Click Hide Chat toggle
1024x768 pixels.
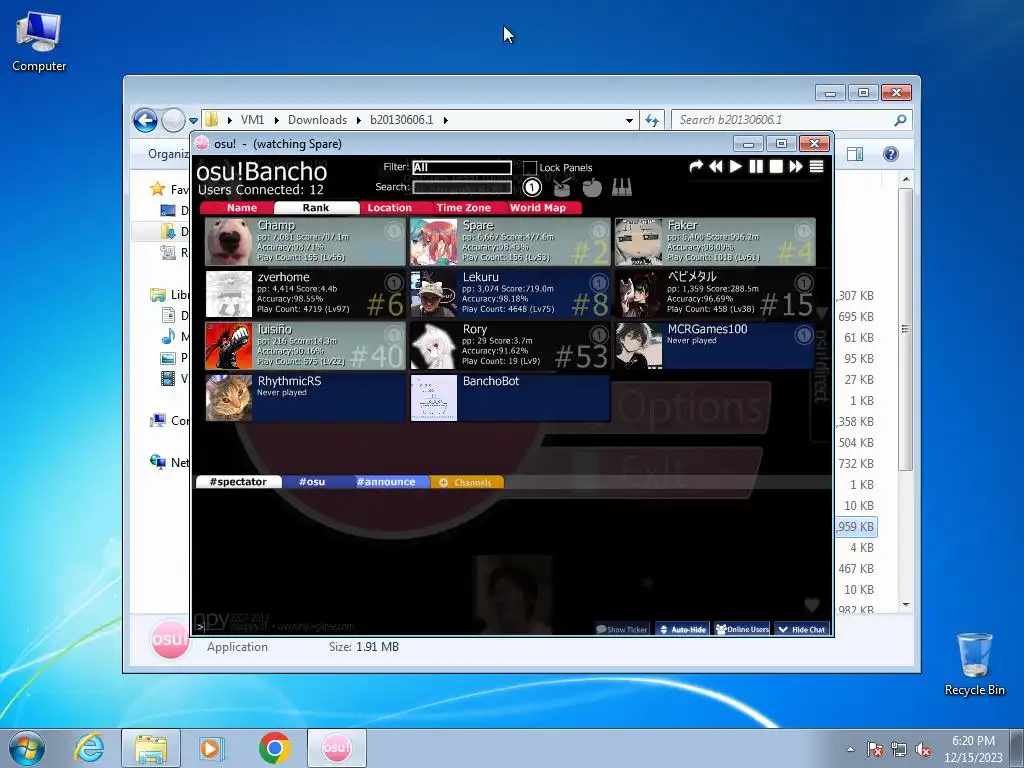point(802,630)
